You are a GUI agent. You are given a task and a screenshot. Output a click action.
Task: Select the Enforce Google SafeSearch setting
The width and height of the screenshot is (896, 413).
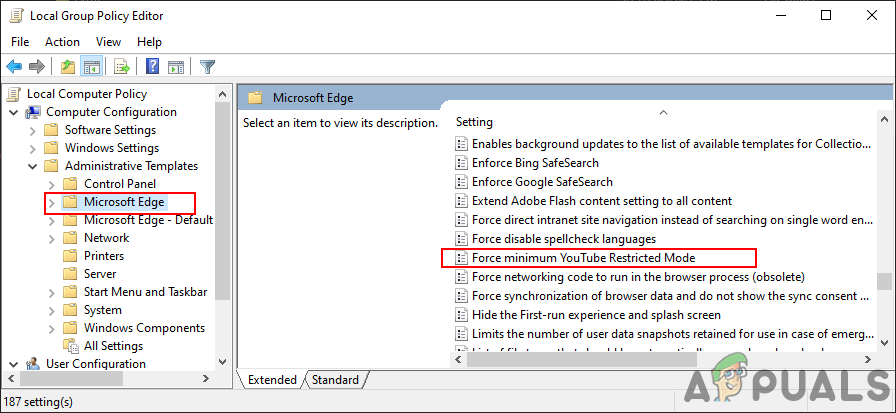[x=542, y=182]
